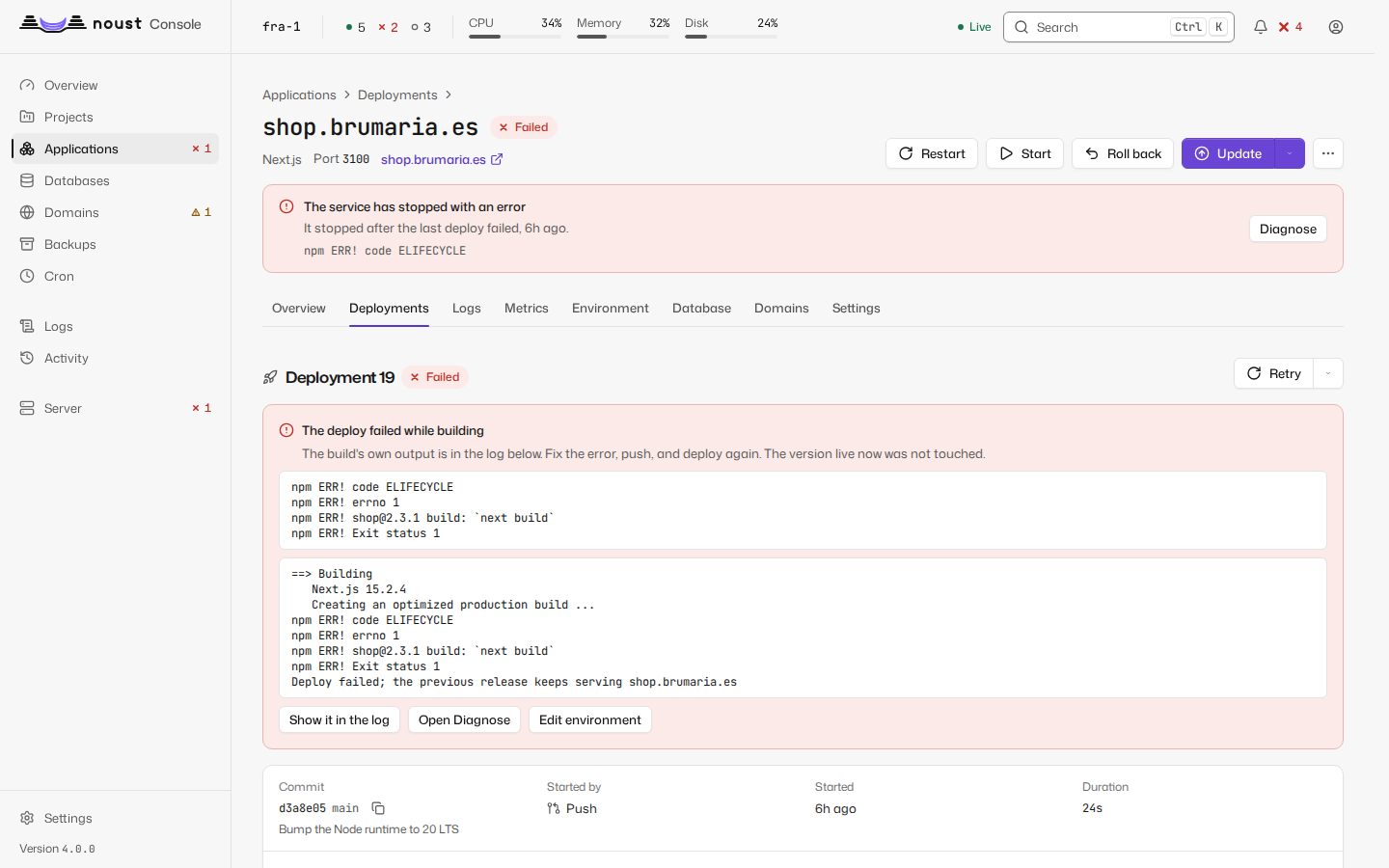Screen dimensions: 1389x868
Task: Retry Deployment 19
Action: (1274, 373)
